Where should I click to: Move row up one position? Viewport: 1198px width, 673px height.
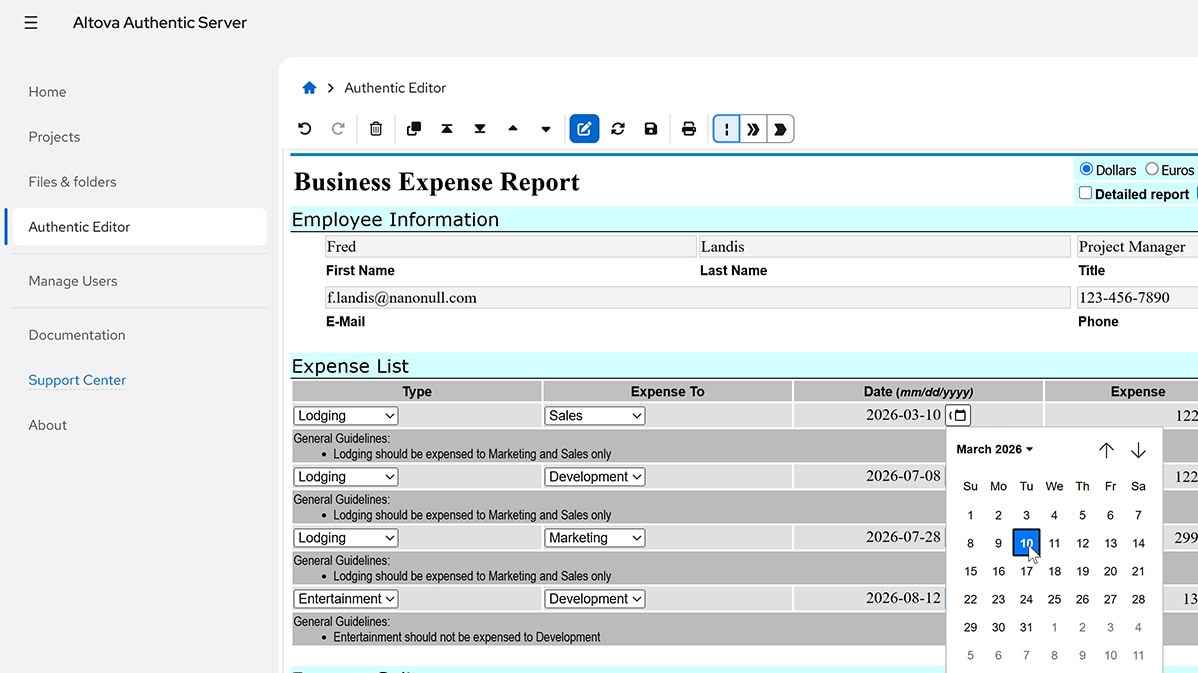(x=513, y=129)
